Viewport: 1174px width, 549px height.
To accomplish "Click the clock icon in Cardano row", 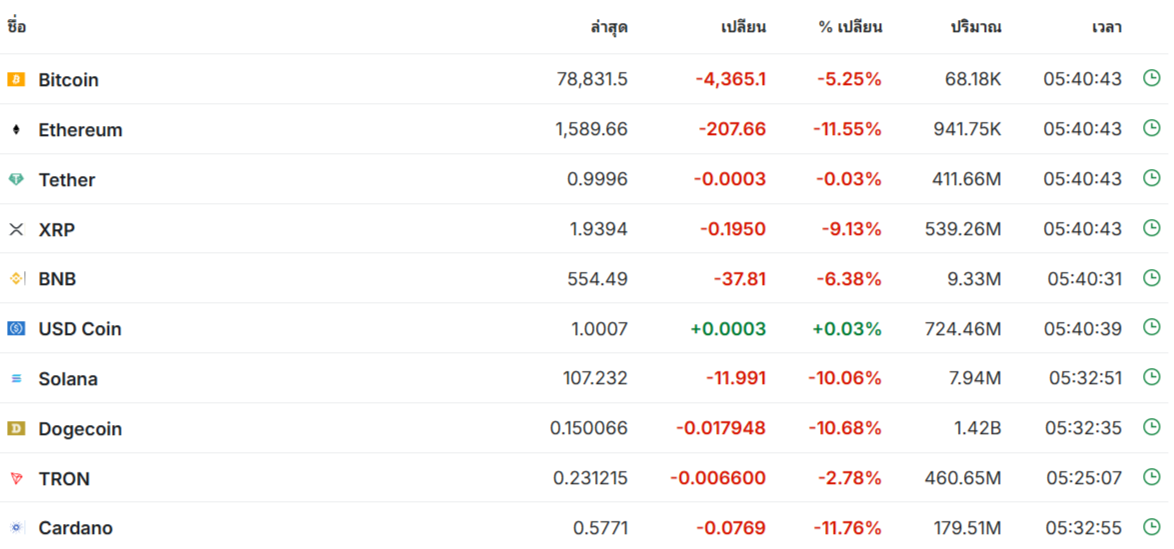I will 1152,527.
